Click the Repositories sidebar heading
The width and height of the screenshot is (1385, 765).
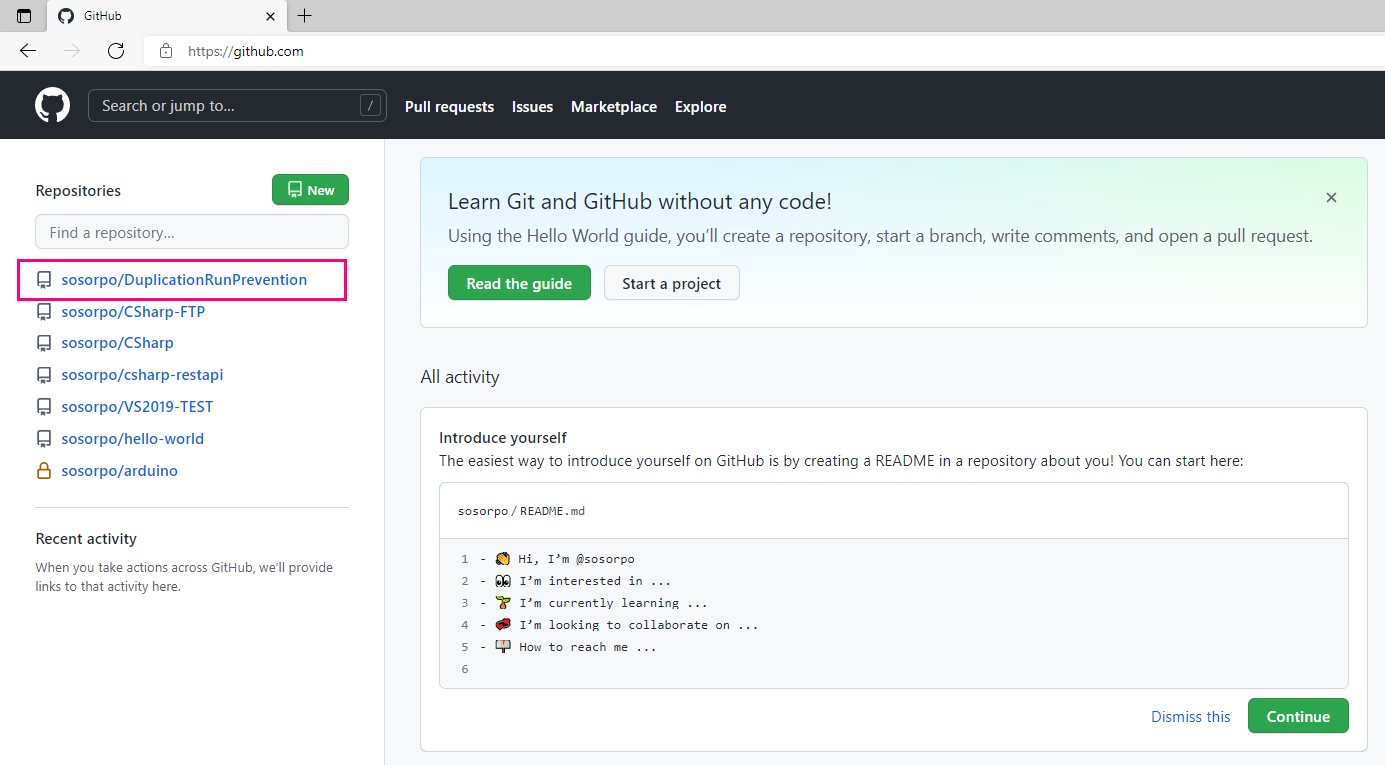78,191
